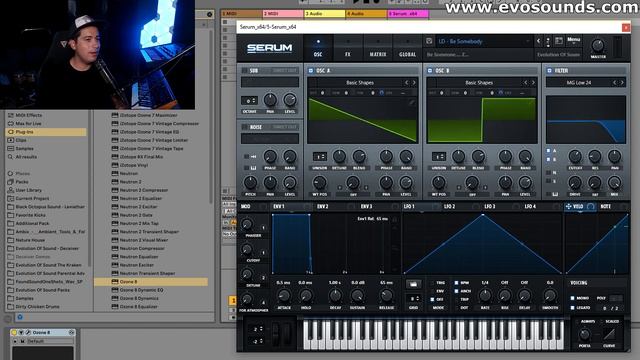640x360 pixels.
Task: Click the wrench icon on Ozone 8 device
Action: (x=28, y=333)
